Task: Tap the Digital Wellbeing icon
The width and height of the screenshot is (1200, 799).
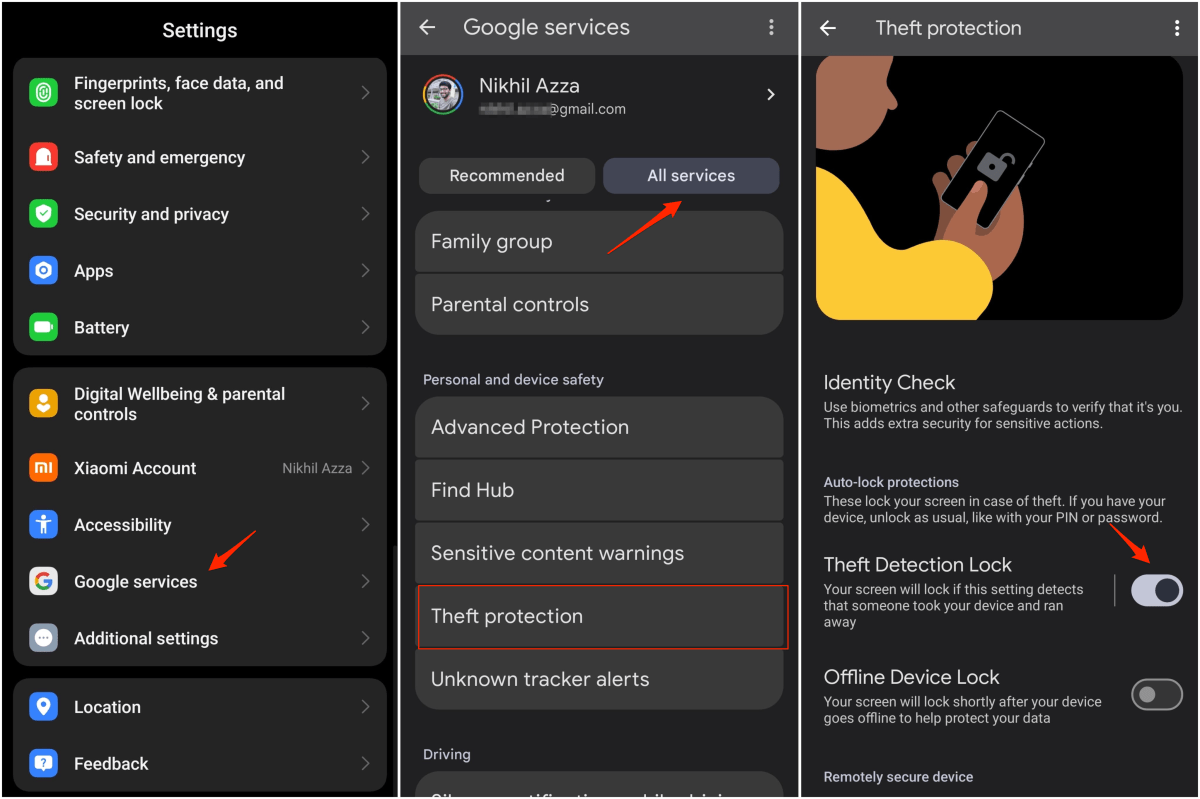Action: tap(43, 404)
